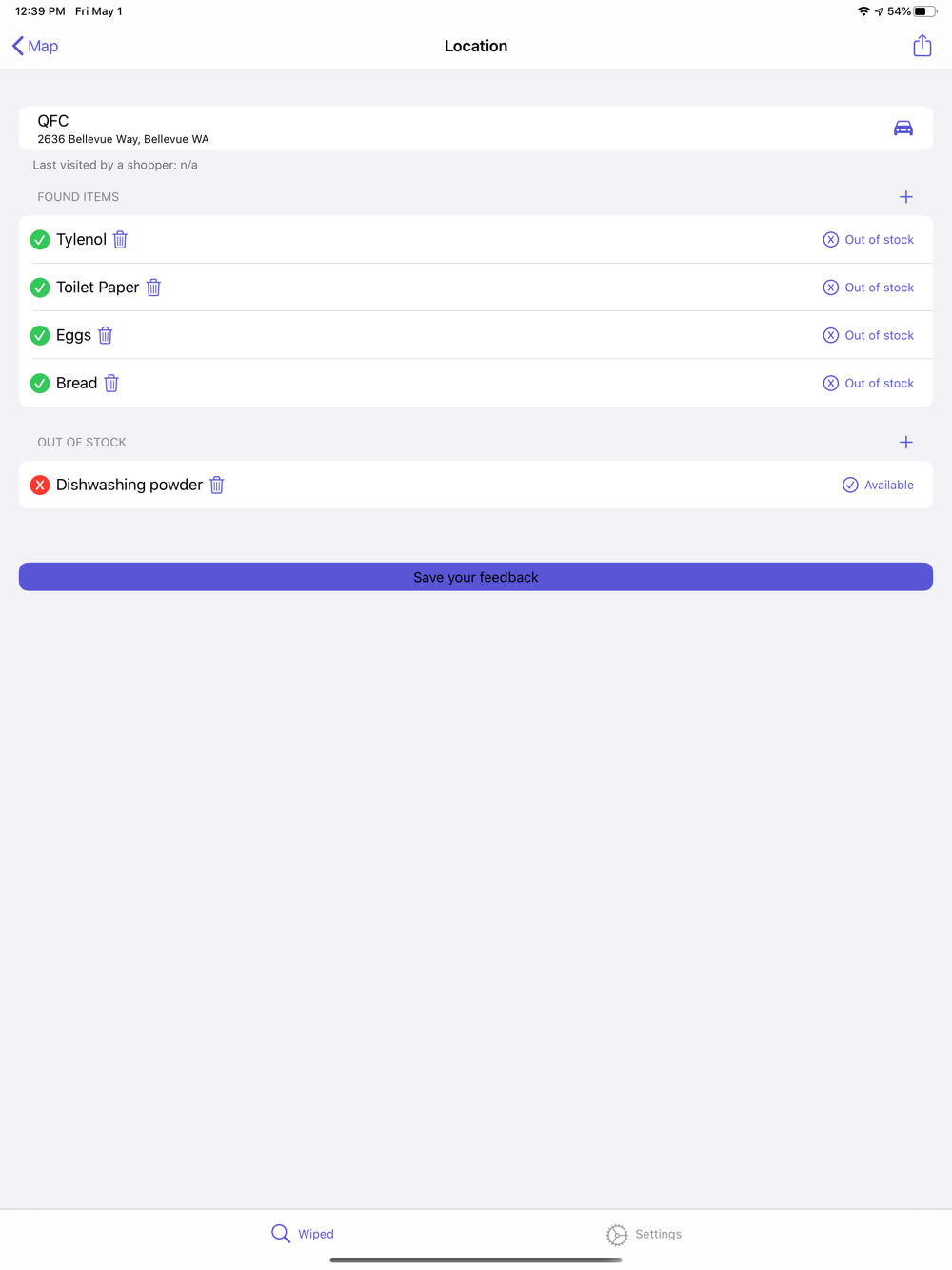Delete Dishwashing powder via trash icon
This screenshot has height=1270, width=952.
(x=217, y=486)
